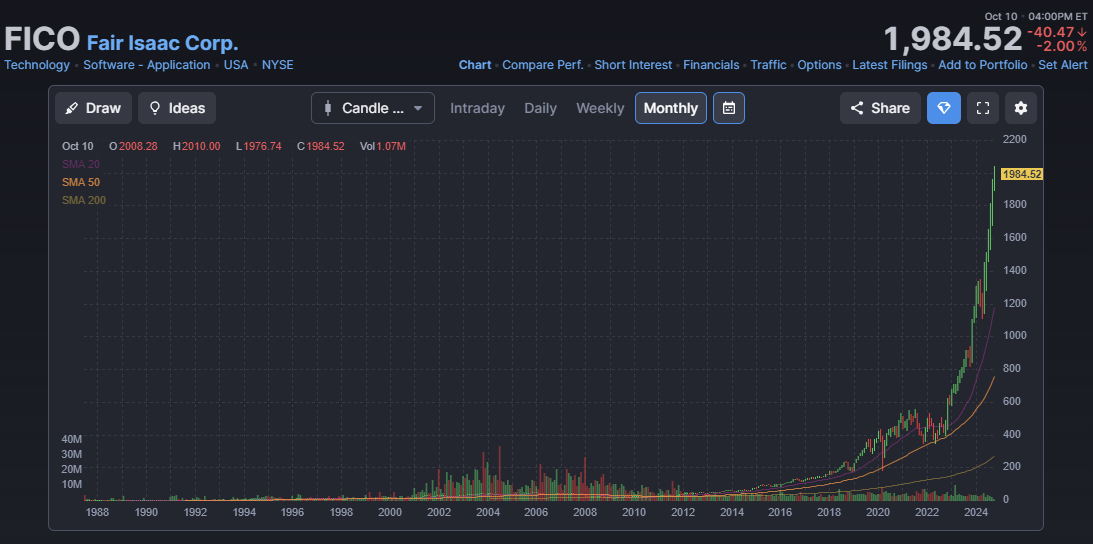
Task: Expand the Candle chart type dropdown
Action: pos(373,108)
